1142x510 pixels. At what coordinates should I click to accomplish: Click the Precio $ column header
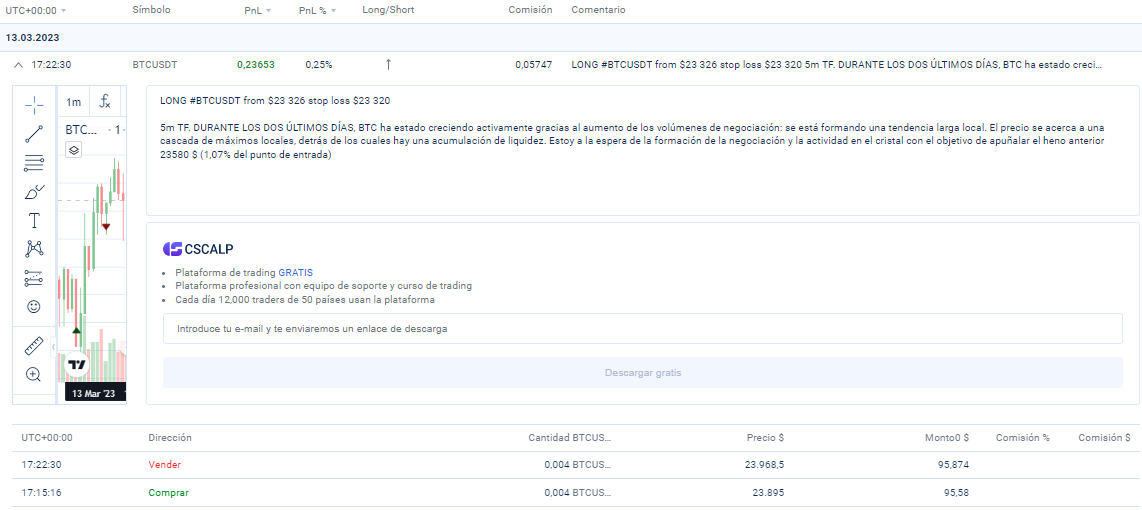coord(765,438)
